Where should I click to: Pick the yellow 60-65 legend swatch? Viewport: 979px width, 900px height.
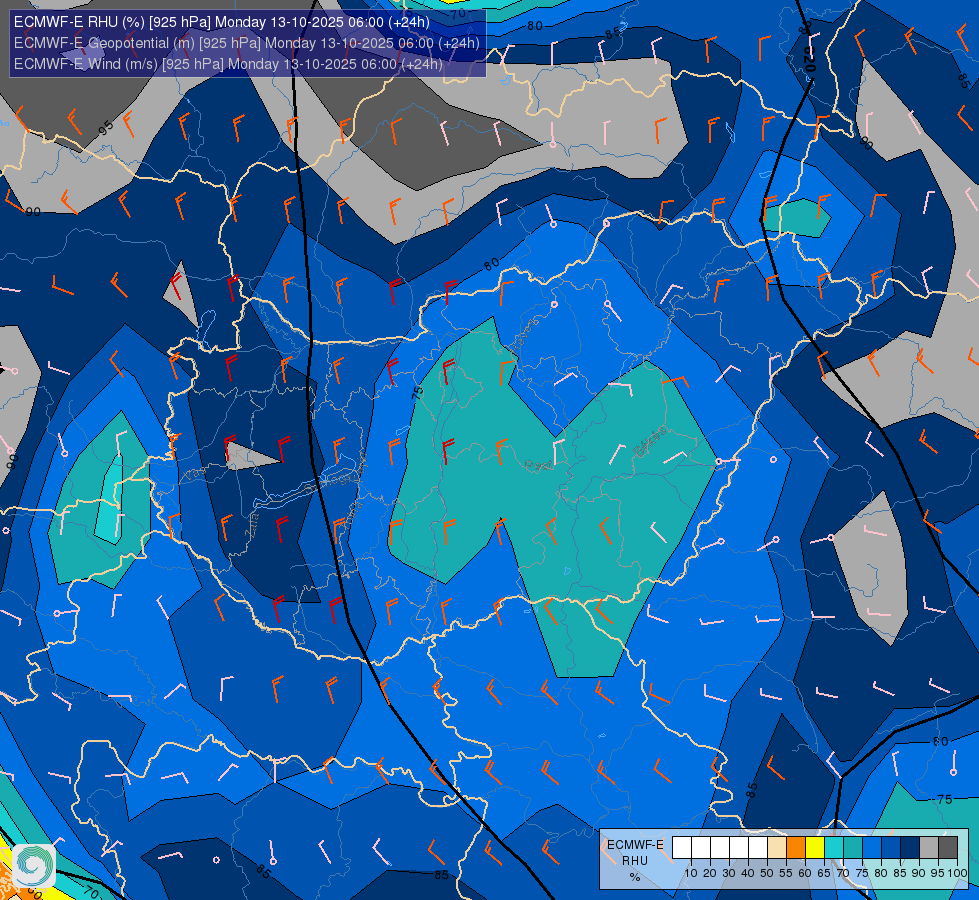coord(815,847)
